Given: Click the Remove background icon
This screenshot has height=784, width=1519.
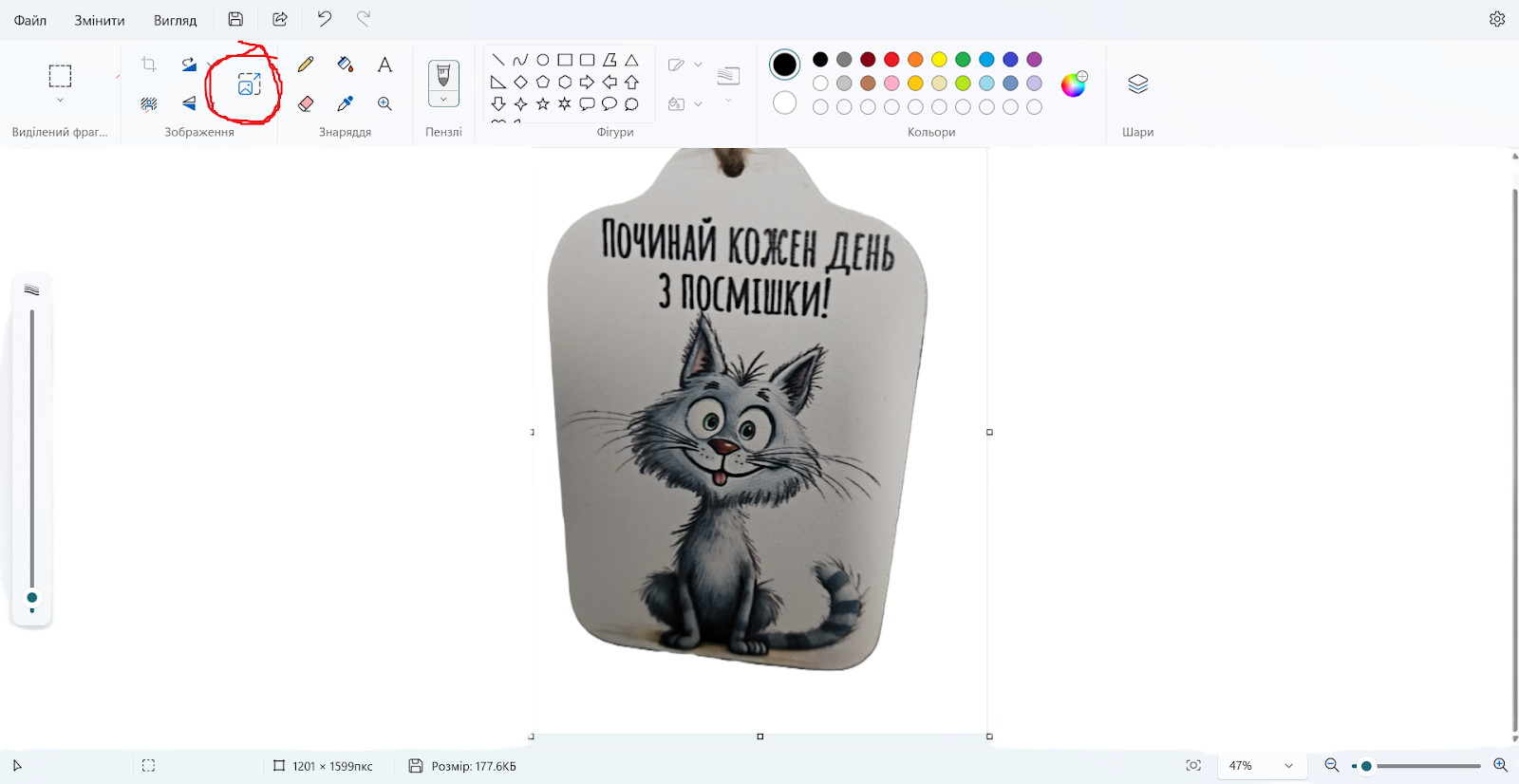Looking at the screenshot, I should (x=149, y=103).
